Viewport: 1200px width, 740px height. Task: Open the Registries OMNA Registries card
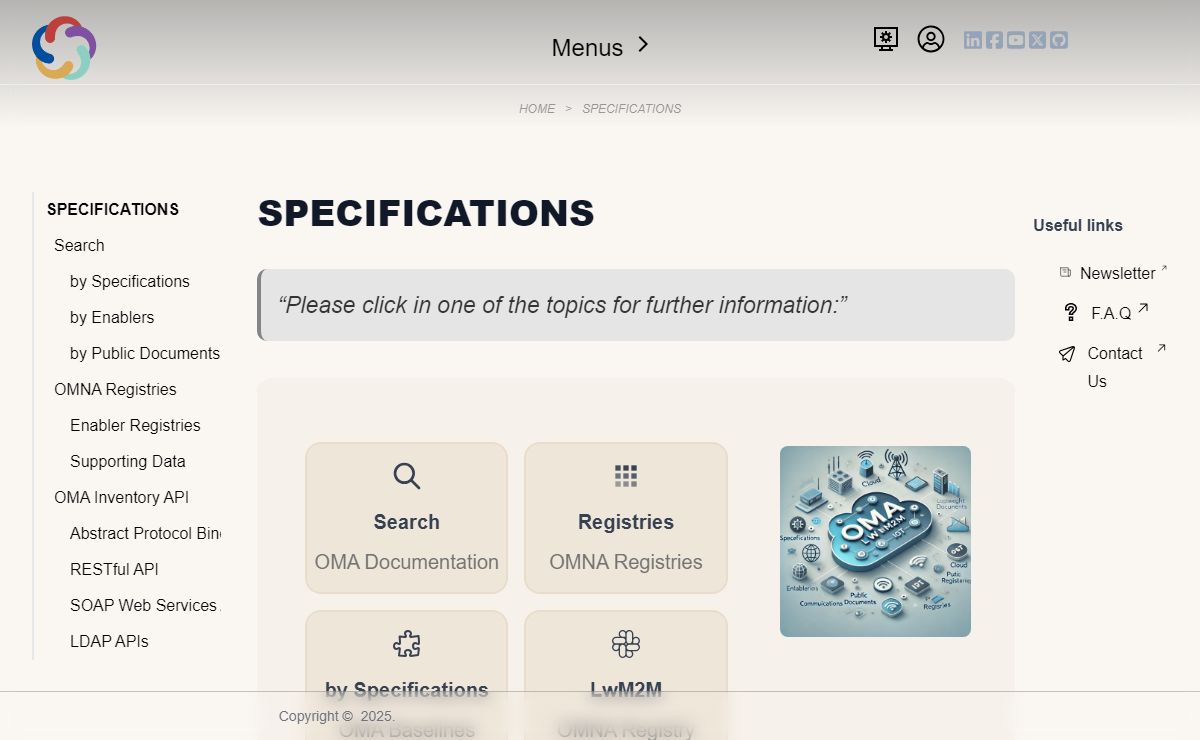(626, 518)
